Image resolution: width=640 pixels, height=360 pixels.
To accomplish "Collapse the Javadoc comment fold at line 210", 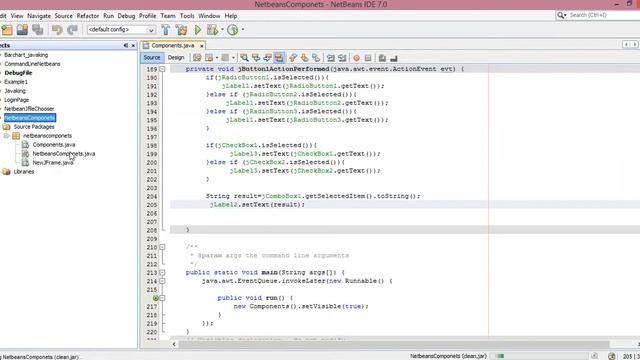I will click(x=162, y=247).
